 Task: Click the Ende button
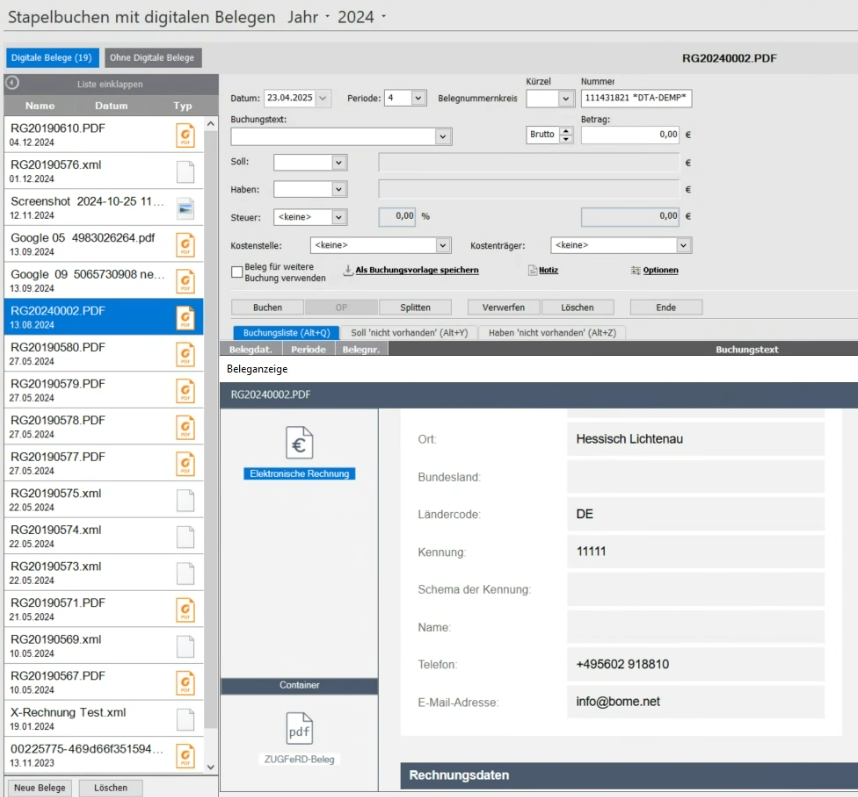pos(666,307)
